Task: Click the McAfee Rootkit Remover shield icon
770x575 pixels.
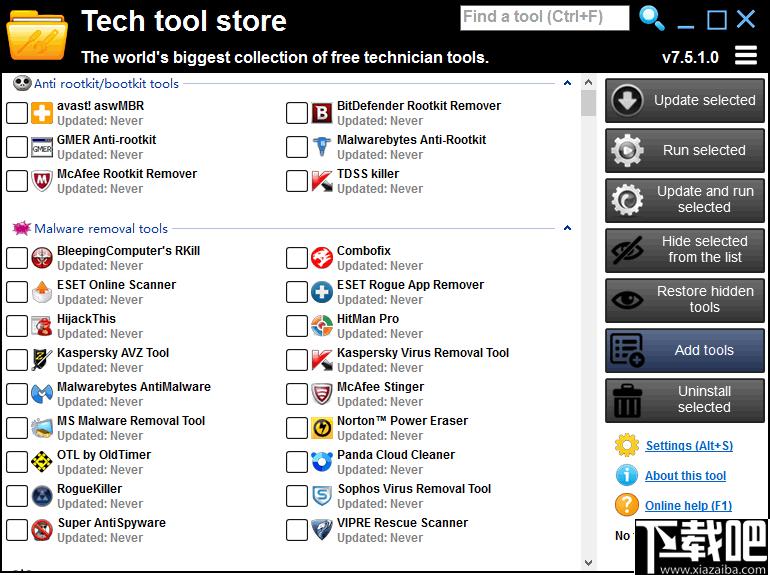Action: (x=42, y=181)
